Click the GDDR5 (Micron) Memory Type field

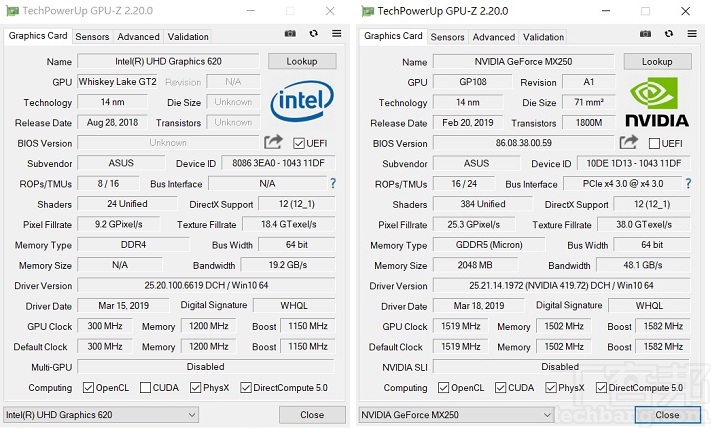(489, 245)
